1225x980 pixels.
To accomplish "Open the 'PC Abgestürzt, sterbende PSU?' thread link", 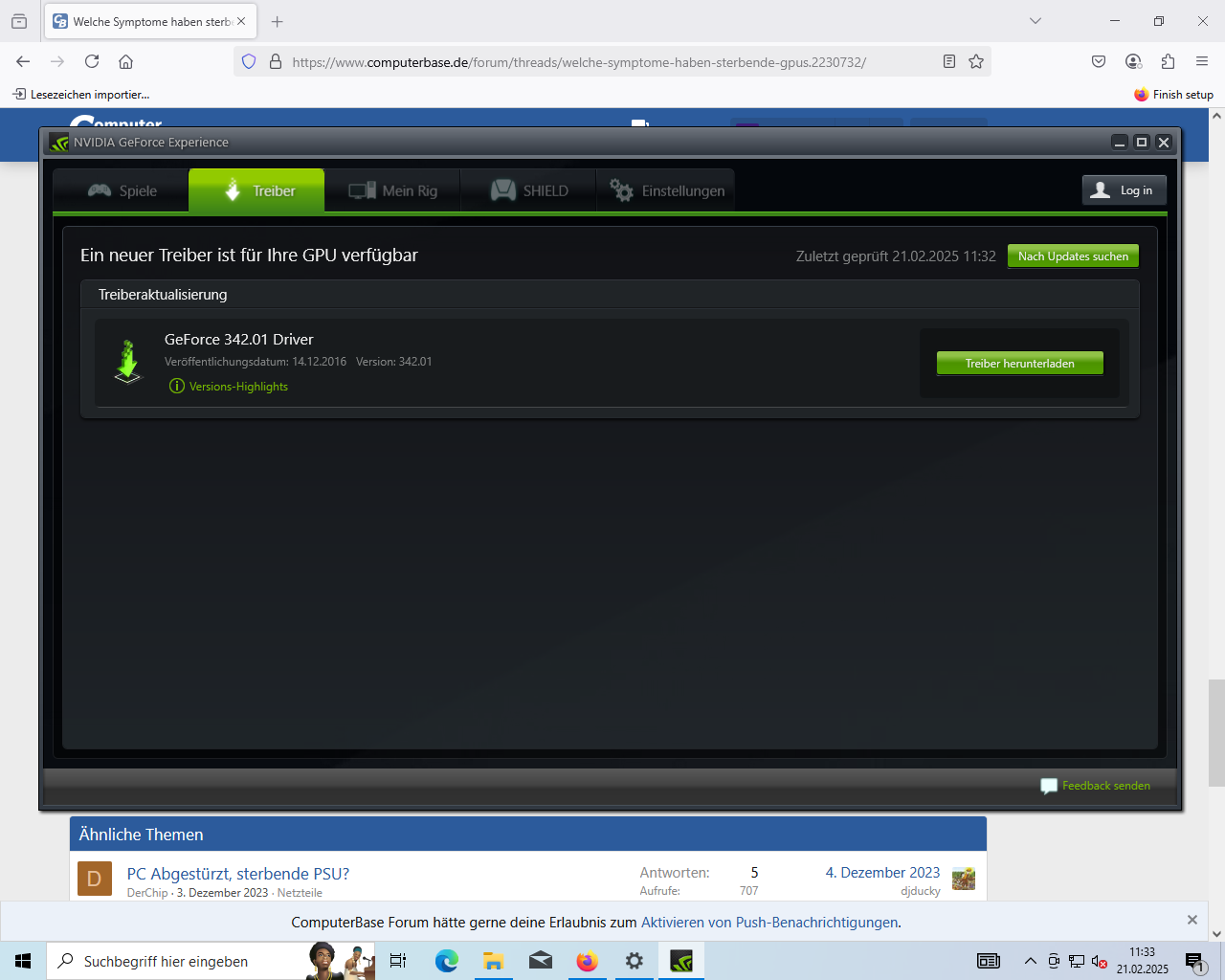I will (238, 874).
